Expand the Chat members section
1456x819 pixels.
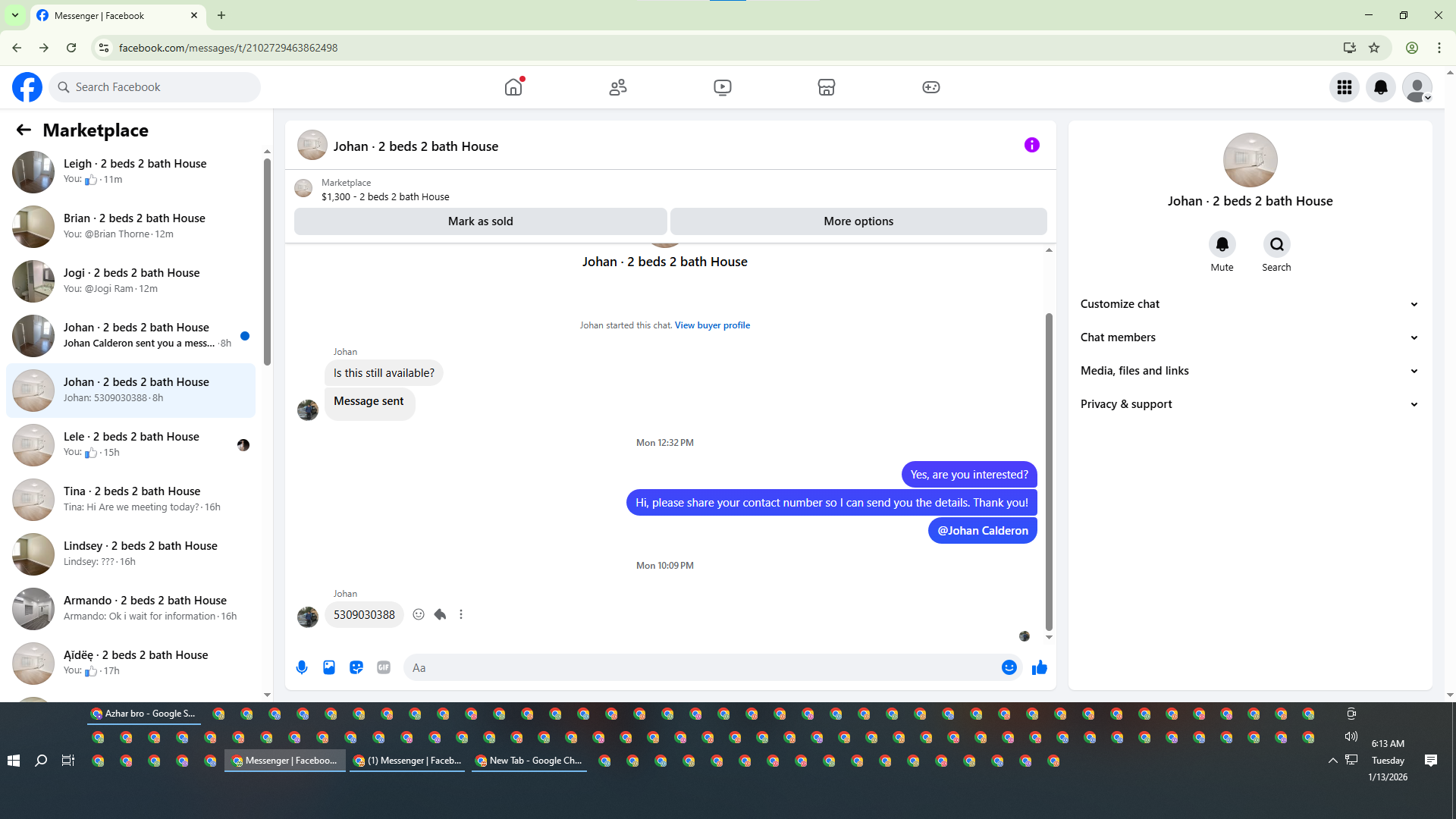tap(1250, 337)
